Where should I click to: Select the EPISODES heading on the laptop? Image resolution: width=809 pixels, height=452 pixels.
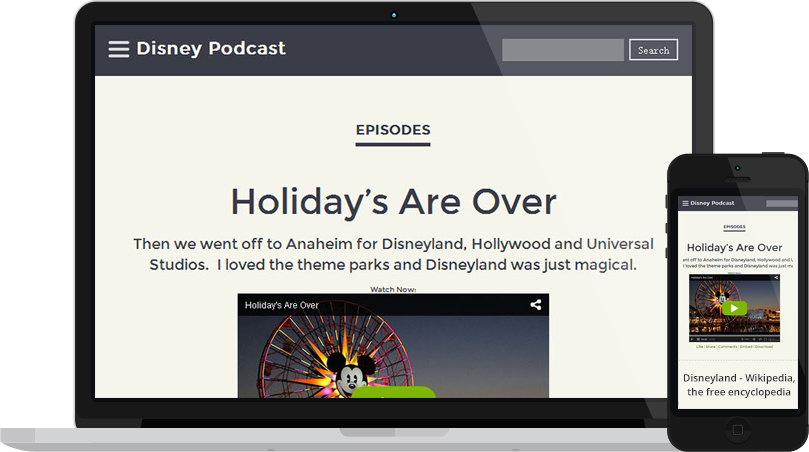click(393, 130)
